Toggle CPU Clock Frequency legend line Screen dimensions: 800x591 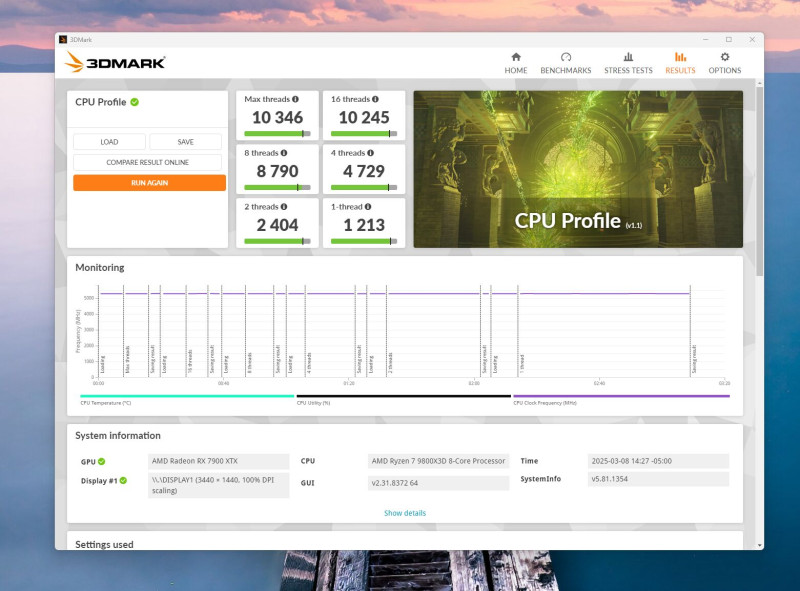(x=621, y=396)
